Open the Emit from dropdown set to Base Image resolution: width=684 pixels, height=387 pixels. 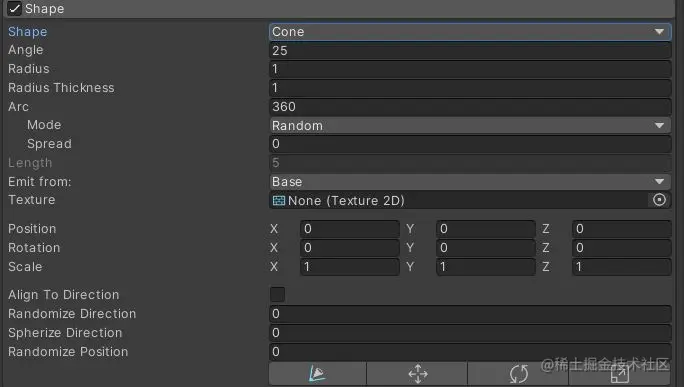point(470,182)
